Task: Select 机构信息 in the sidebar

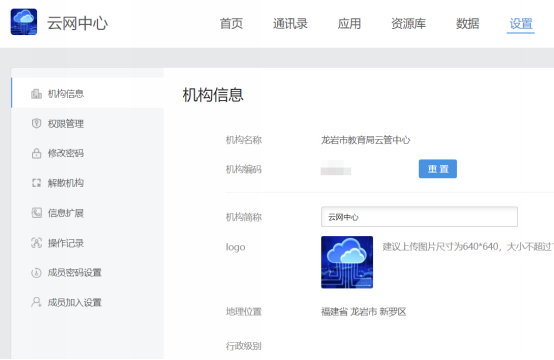Action: coord(88,94)
